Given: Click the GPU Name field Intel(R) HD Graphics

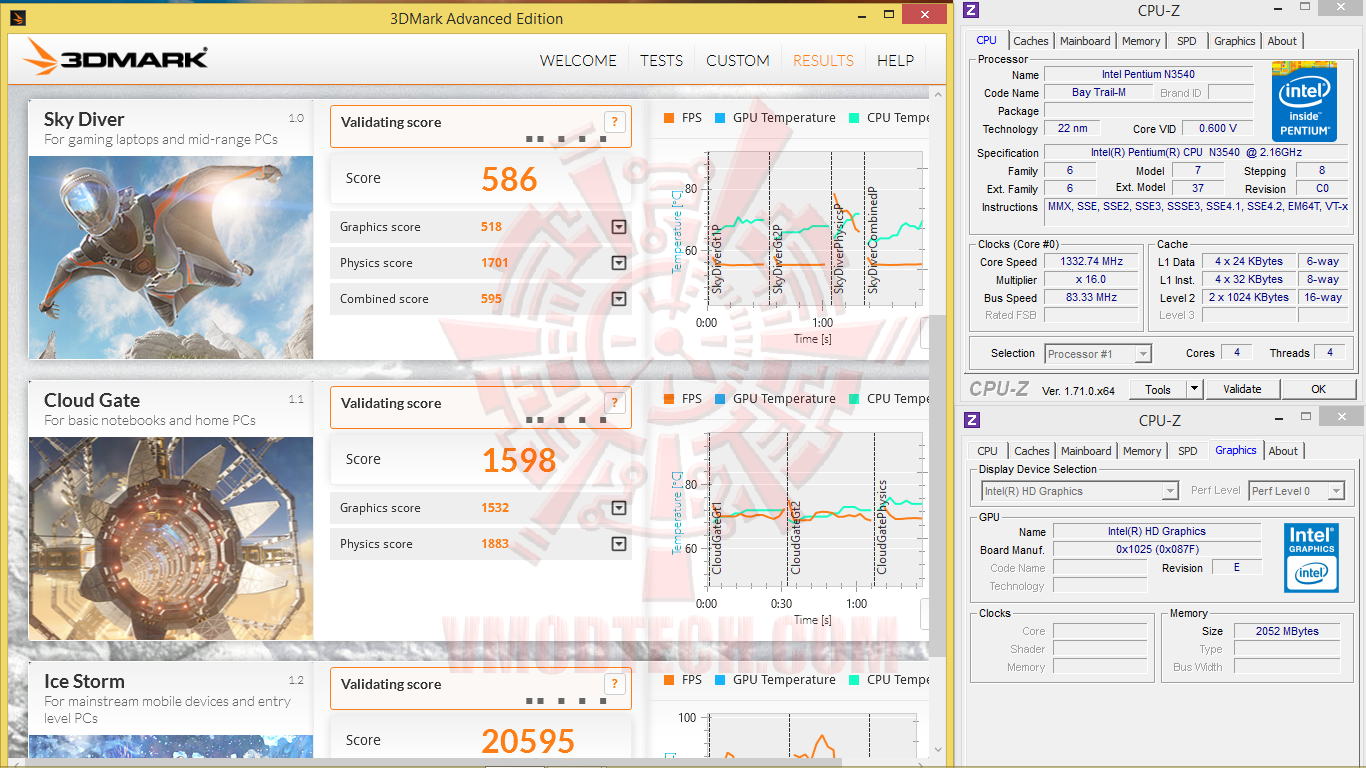Looking at the screenshot, I should (1157, 532).
